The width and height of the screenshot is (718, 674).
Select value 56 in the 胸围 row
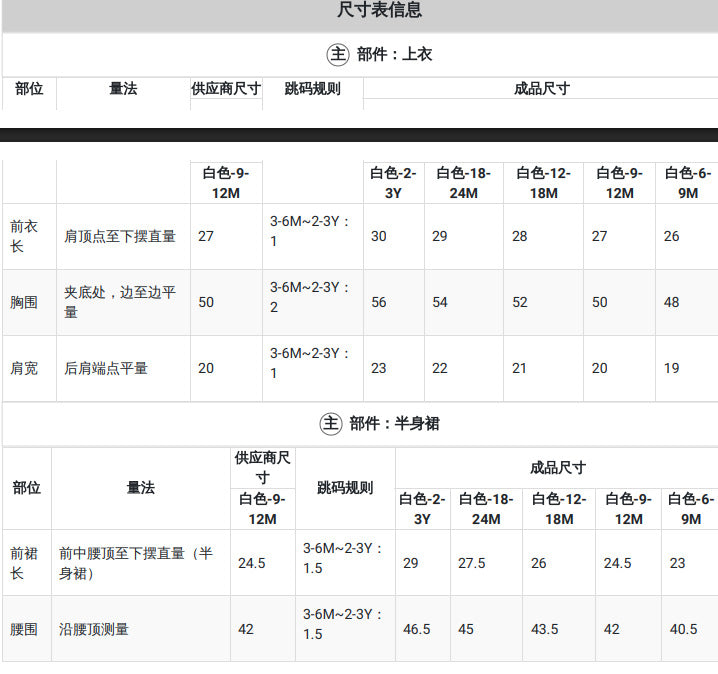[x=379, y=302]
